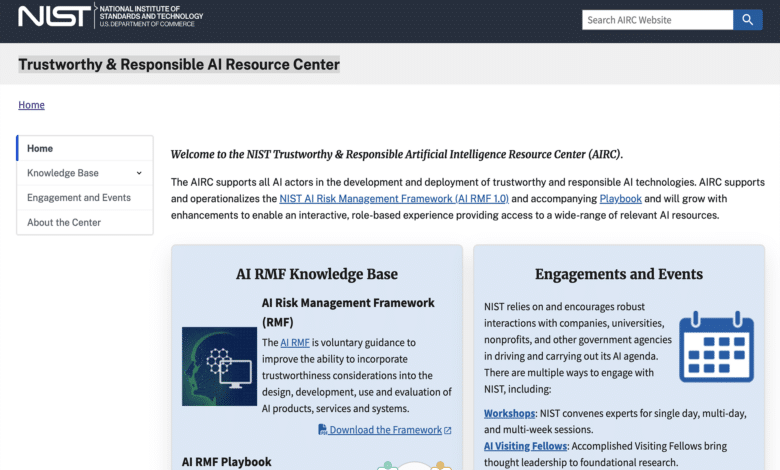Viewport: 780px width, 470px height.
Task: Expand the Knowledge Base sidebar chevron
Action: point(139,173)
